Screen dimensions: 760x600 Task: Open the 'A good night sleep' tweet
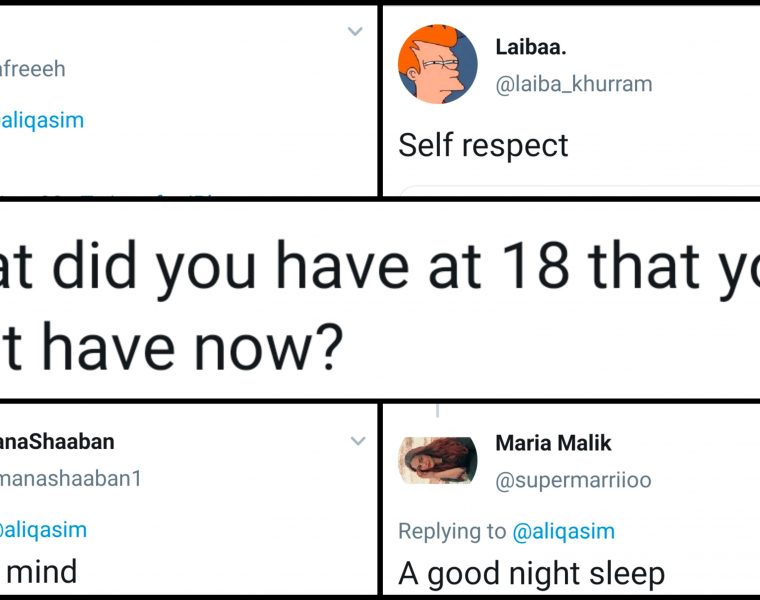click(x=531, y=573)
